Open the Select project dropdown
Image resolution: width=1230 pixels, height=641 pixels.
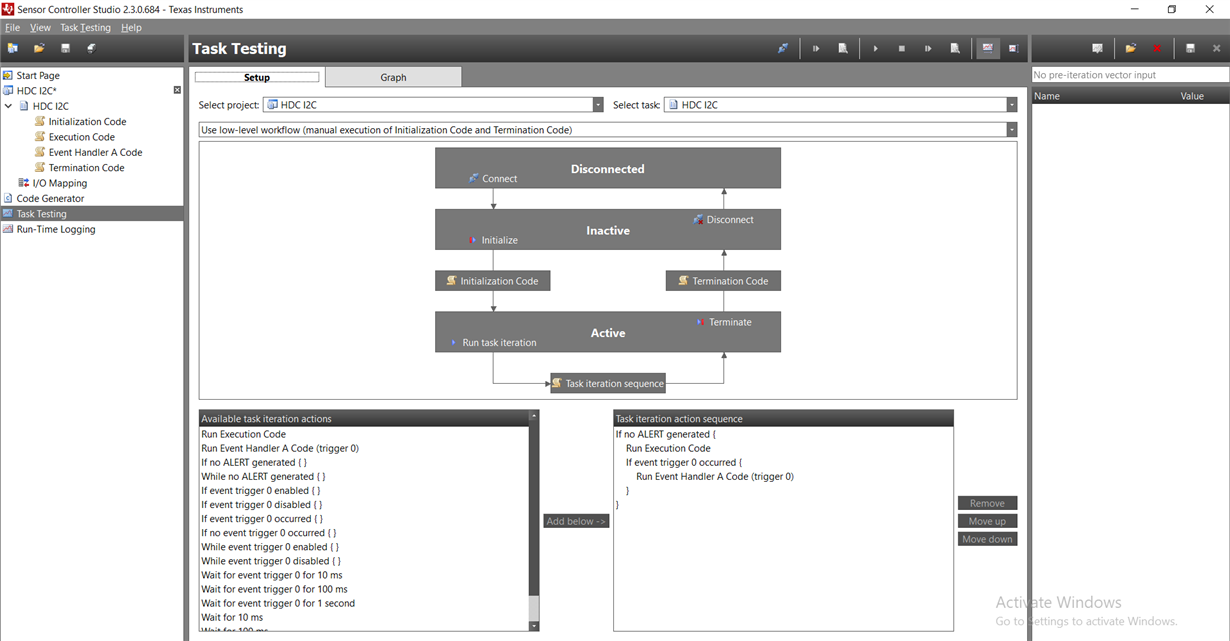(x=598, y=105)
